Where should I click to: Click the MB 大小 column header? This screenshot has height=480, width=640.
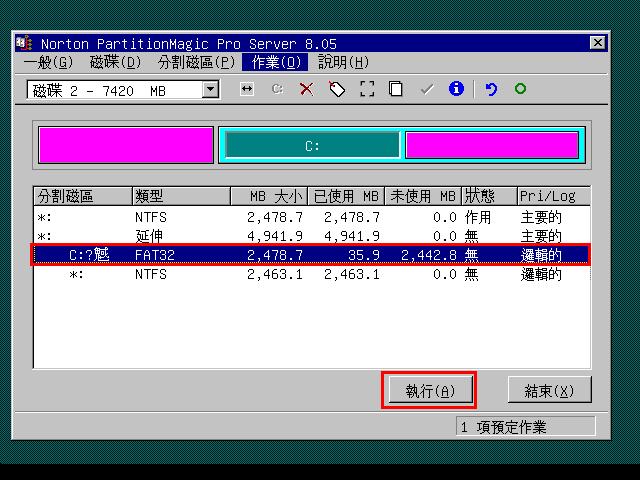[x=269, y=196]
